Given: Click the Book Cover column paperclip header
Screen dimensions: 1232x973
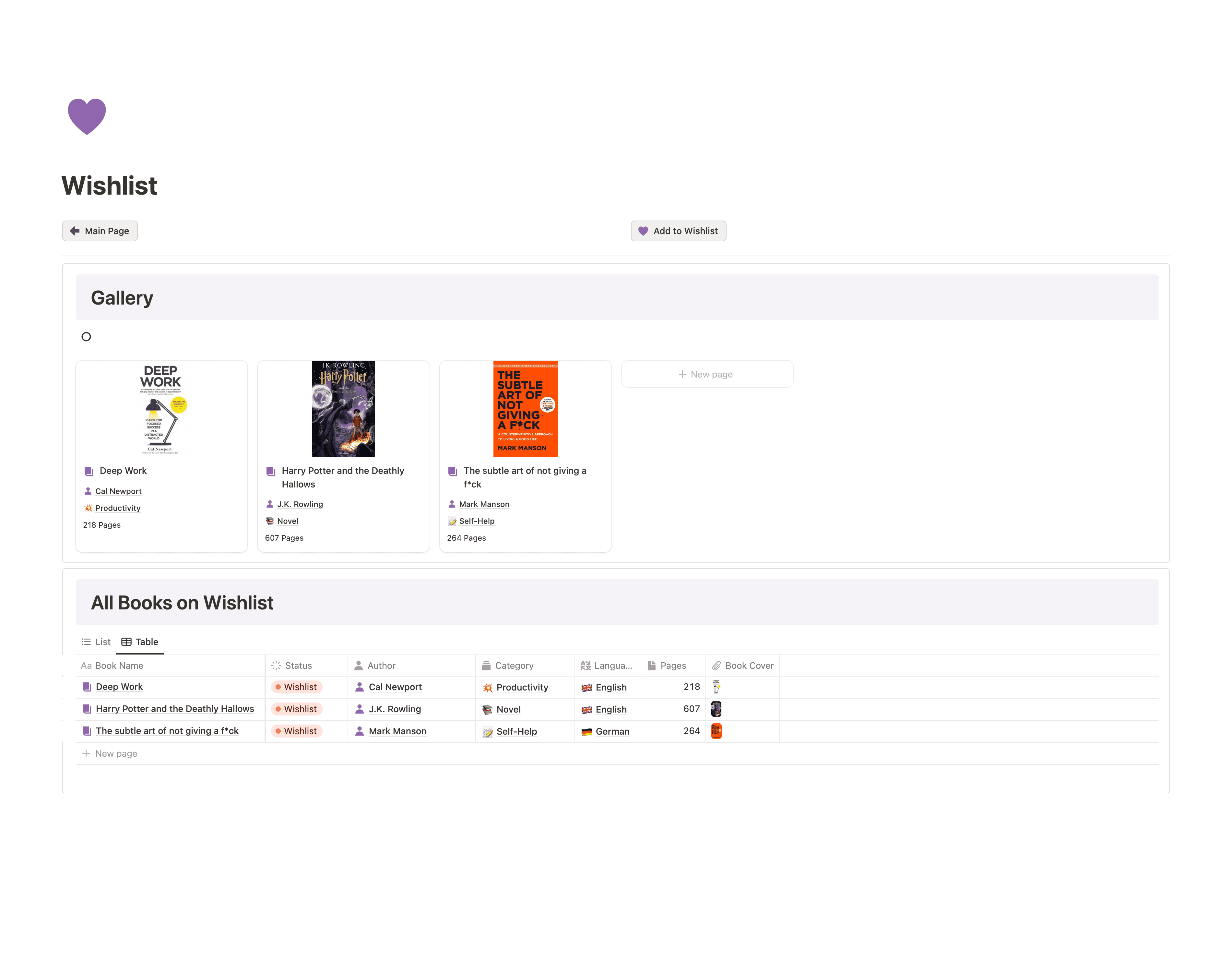Looking at the screenshot, I should click(716, 666).
